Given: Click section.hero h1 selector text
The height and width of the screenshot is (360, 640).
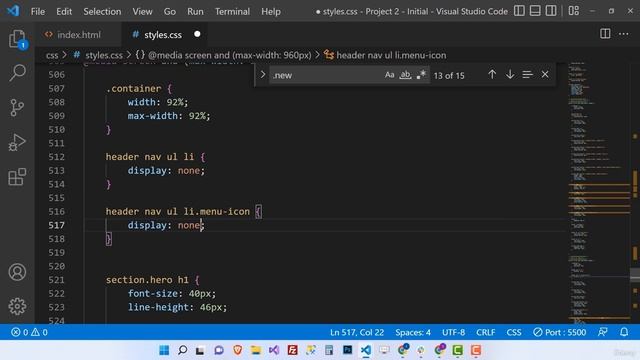Looking at the screenshot, I should point(147,280).
